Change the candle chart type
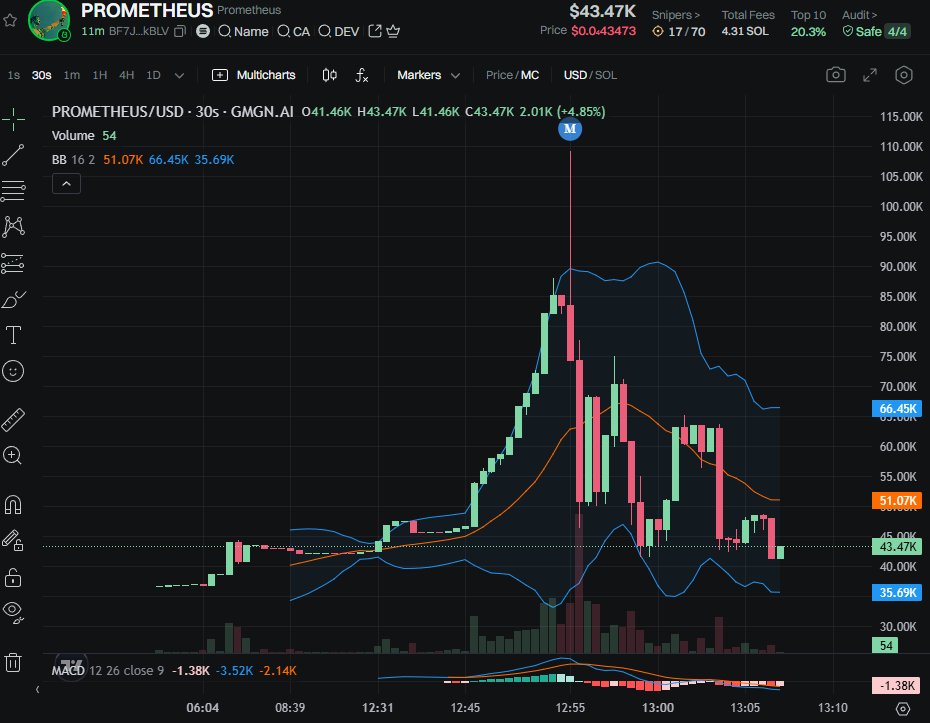930x723 pixels. (x=330, y=75)
